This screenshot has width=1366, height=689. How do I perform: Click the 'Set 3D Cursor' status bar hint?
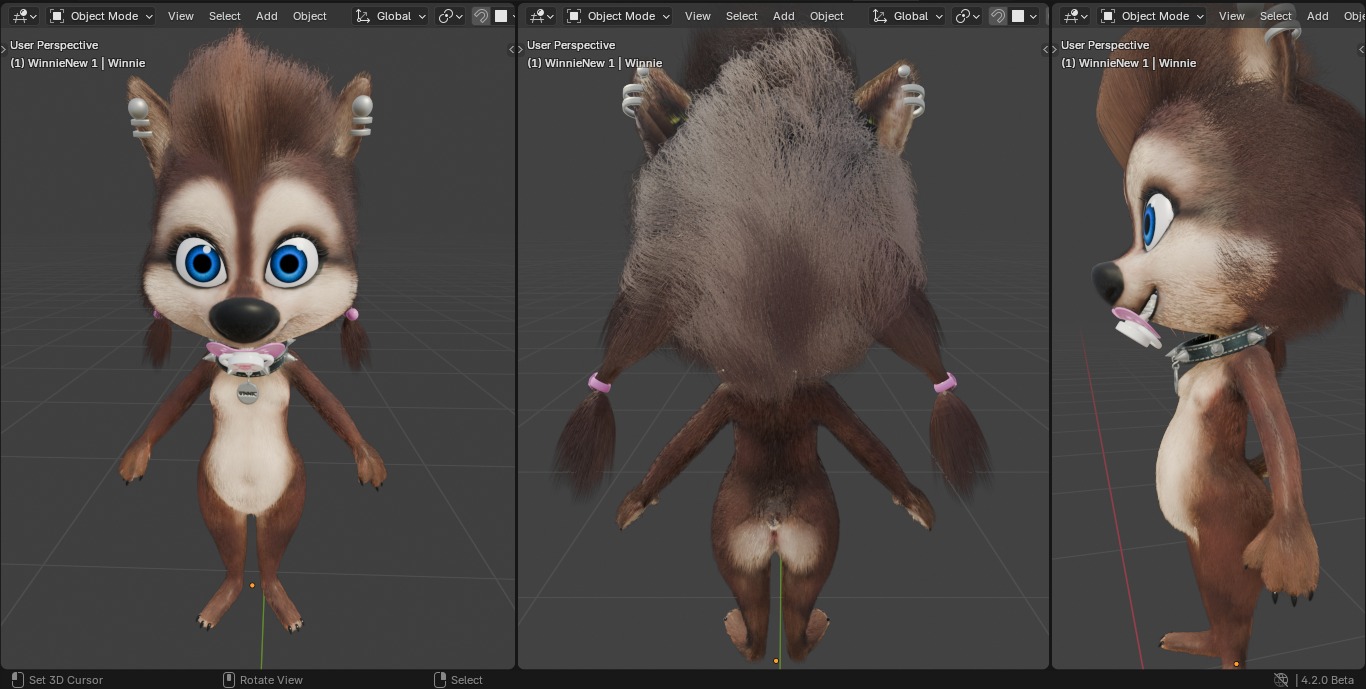coord(66,680)
